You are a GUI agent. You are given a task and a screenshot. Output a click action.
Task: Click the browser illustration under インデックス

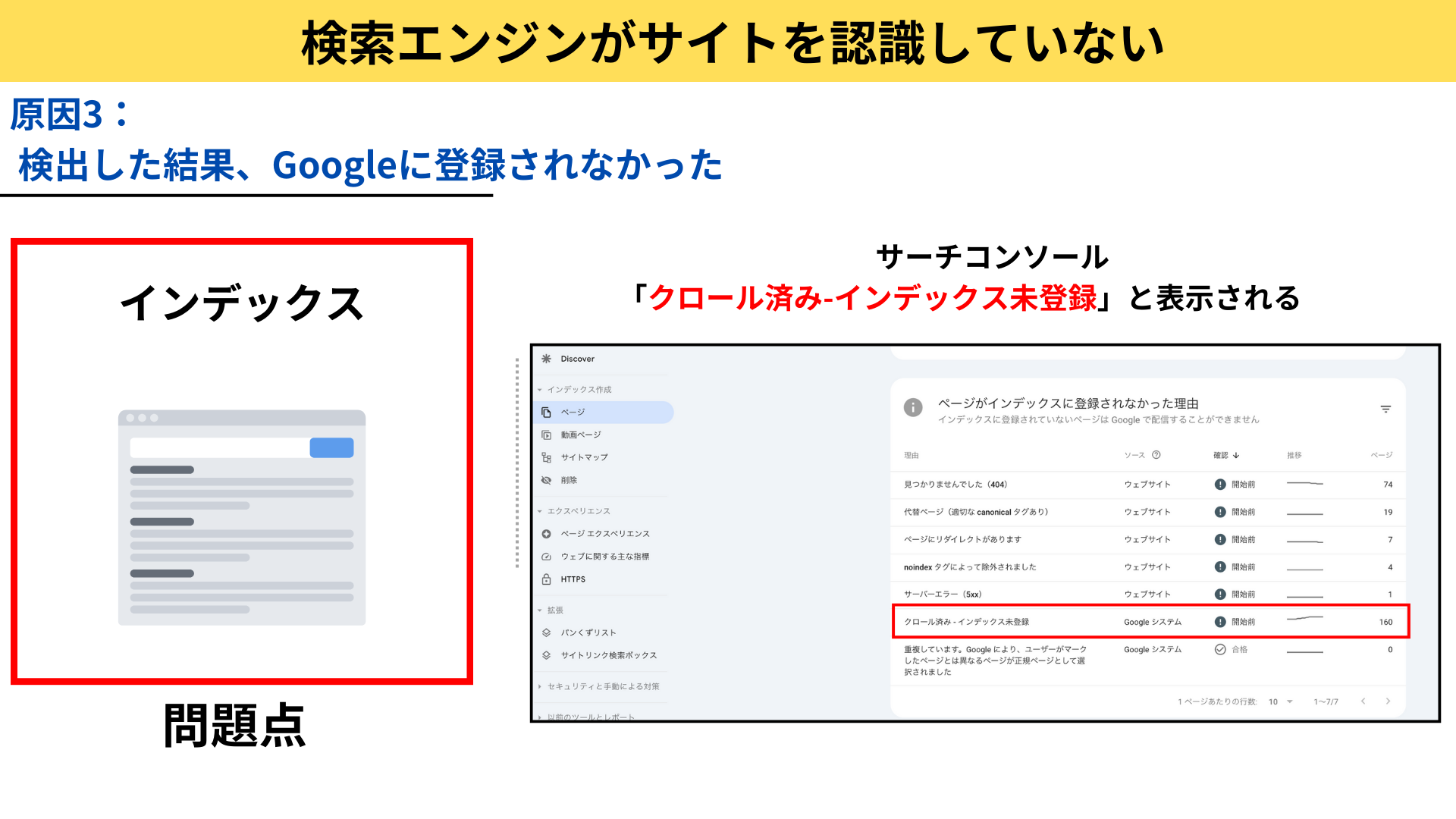tap(242, 518)
